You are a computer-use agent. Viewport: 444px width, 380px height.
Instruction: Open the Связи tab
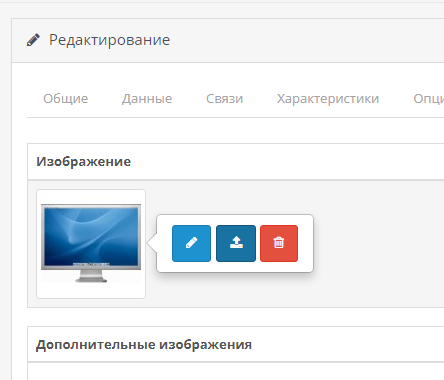coord(225,99)
